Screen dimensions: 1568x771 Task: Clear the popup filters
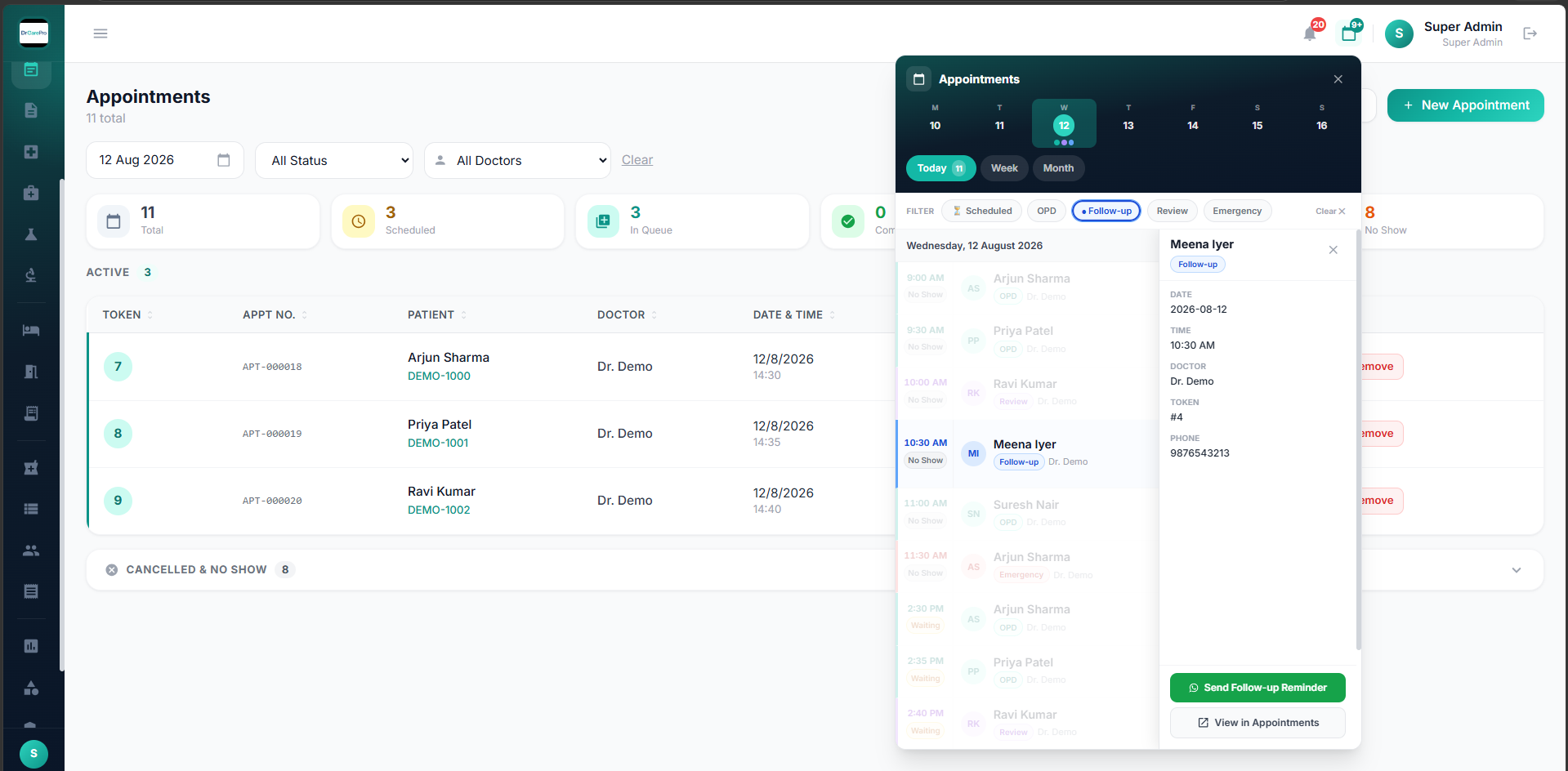[x=1330, y=211]
